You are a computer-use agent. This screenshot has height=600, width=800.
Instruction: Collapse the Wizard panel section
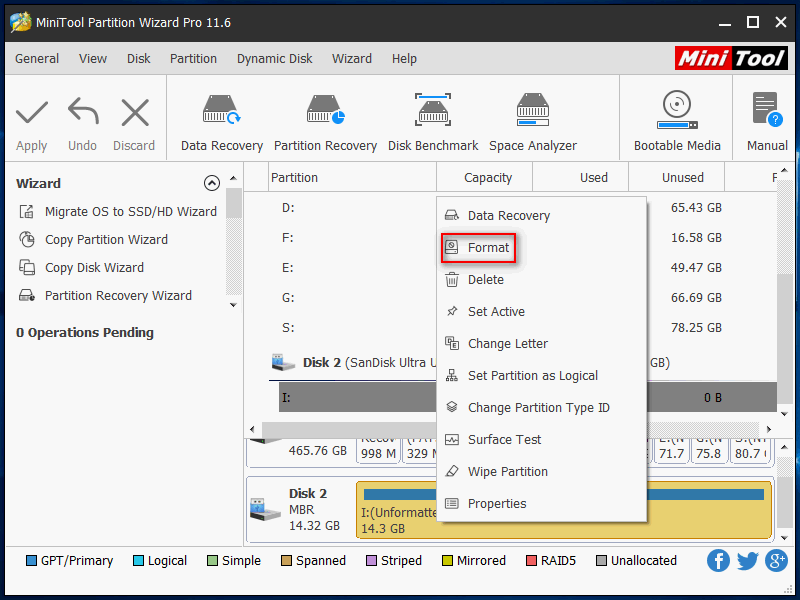point(211,183)
